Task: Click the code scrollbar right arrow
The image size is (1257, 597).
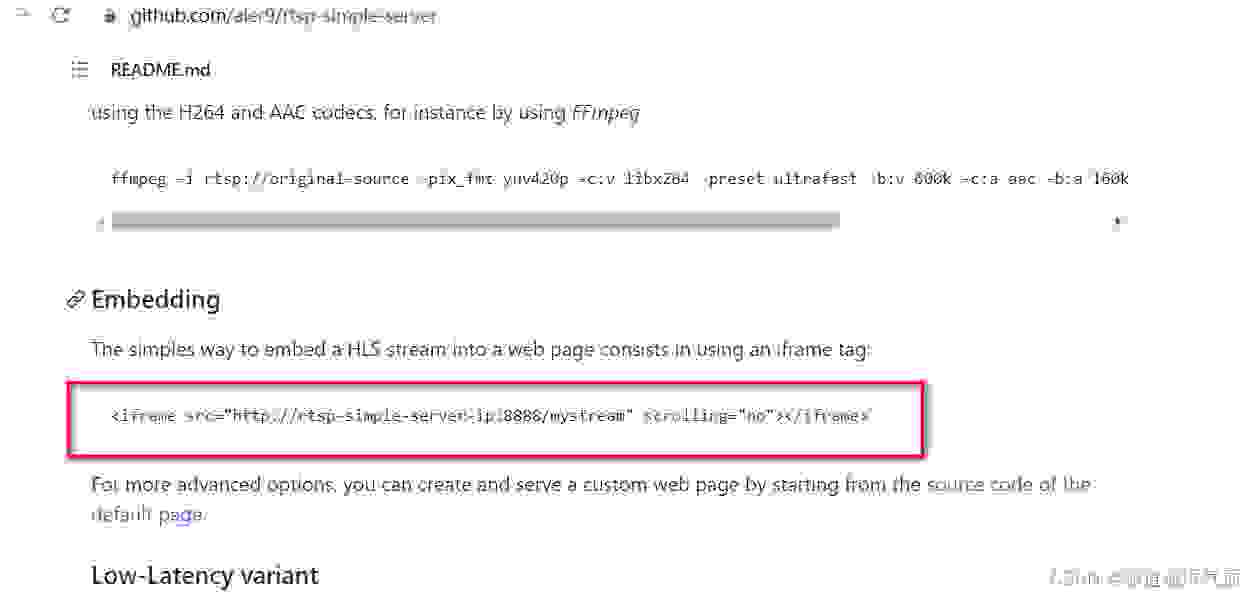Action: [x=1117, y=223]
